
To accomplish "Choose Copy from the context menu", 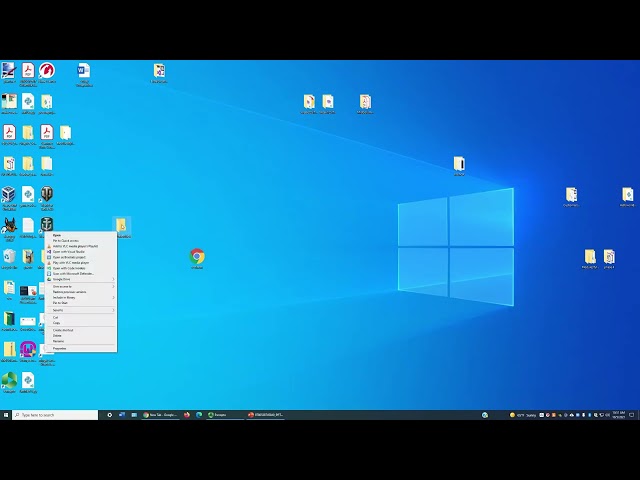I will [x=81, y=323].
